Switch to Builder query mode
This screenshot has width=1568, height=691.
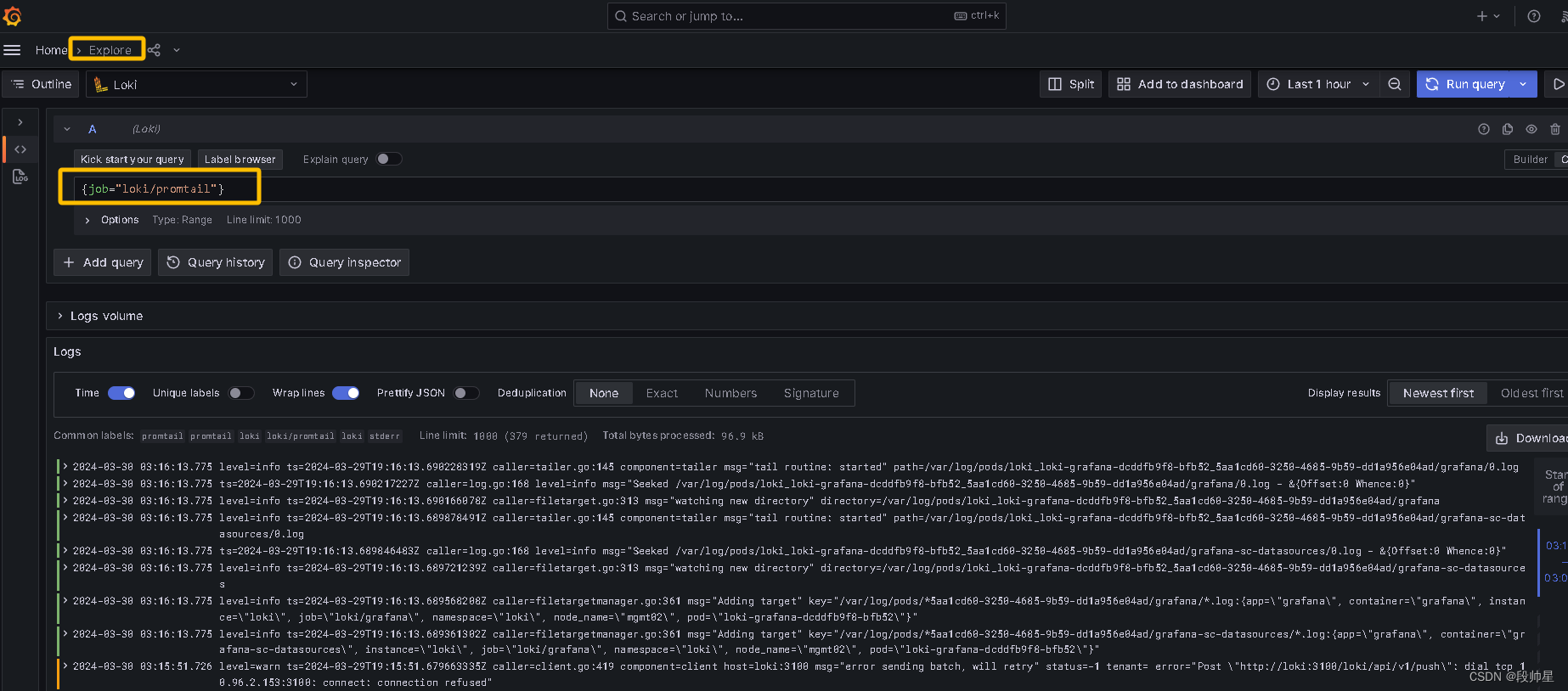click(x=1531, y=159)
